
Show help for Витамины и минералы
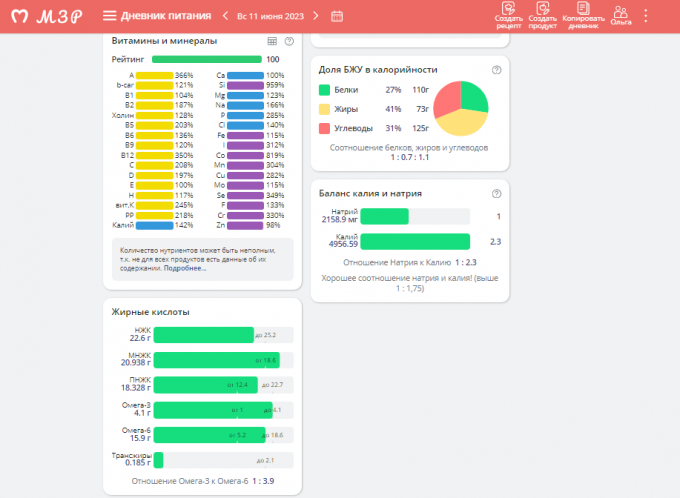tap(289, 41)
